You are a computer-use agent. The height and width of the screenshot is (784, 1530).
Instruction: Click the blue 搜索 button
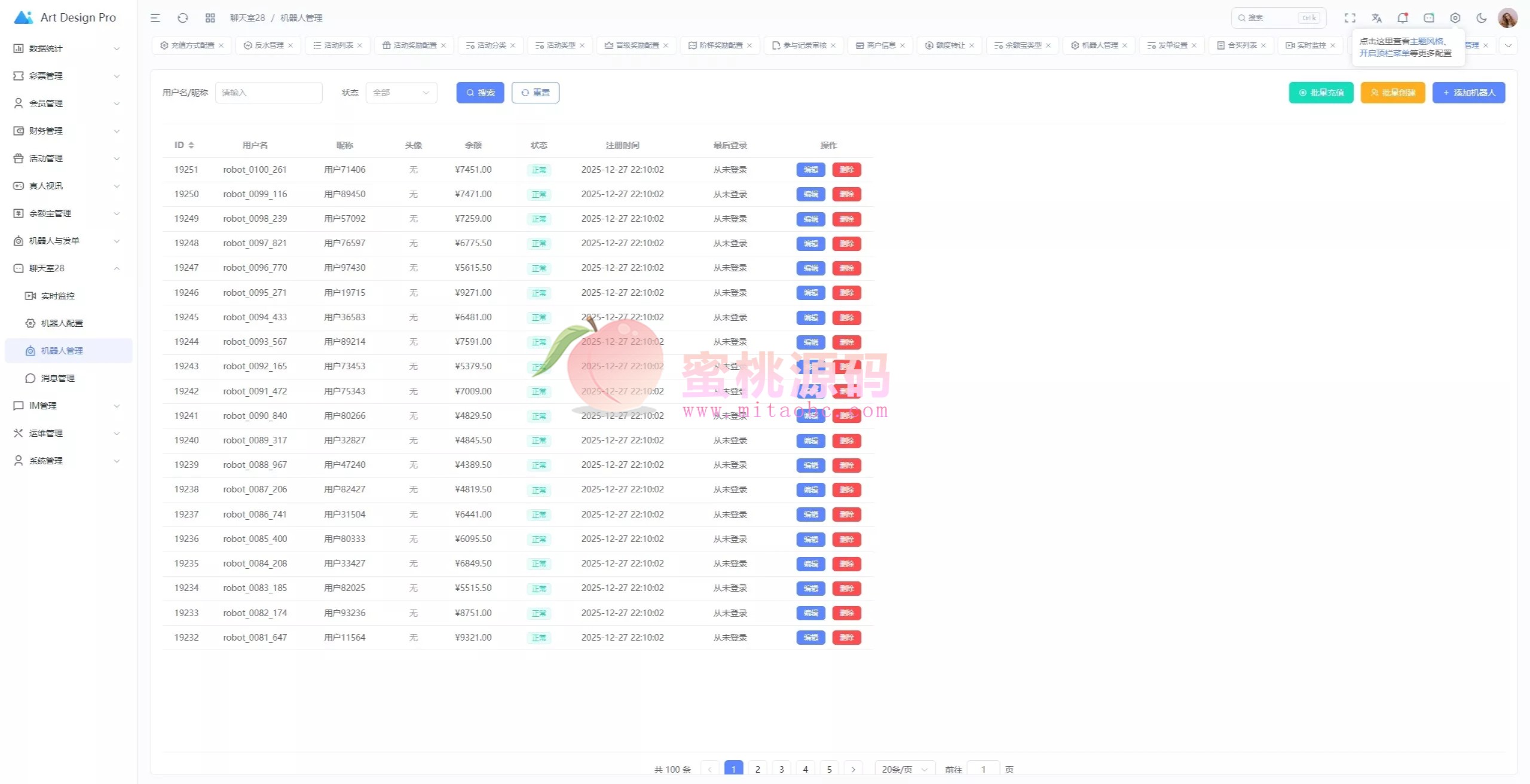480,93
